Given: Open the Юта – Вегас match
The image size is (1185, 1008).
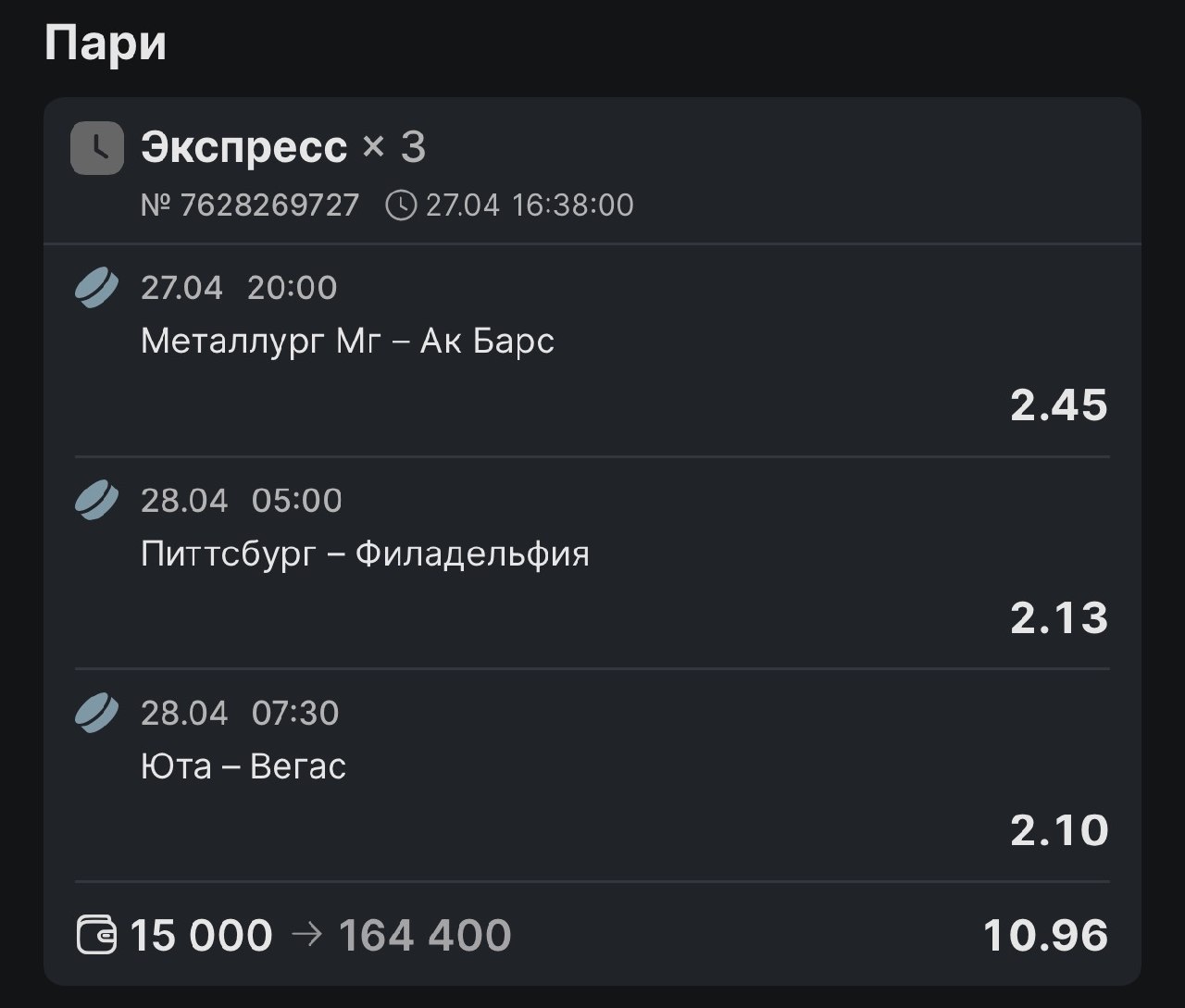Looking at the screenshot, I should pyautogui.click(x=243, y=767).
